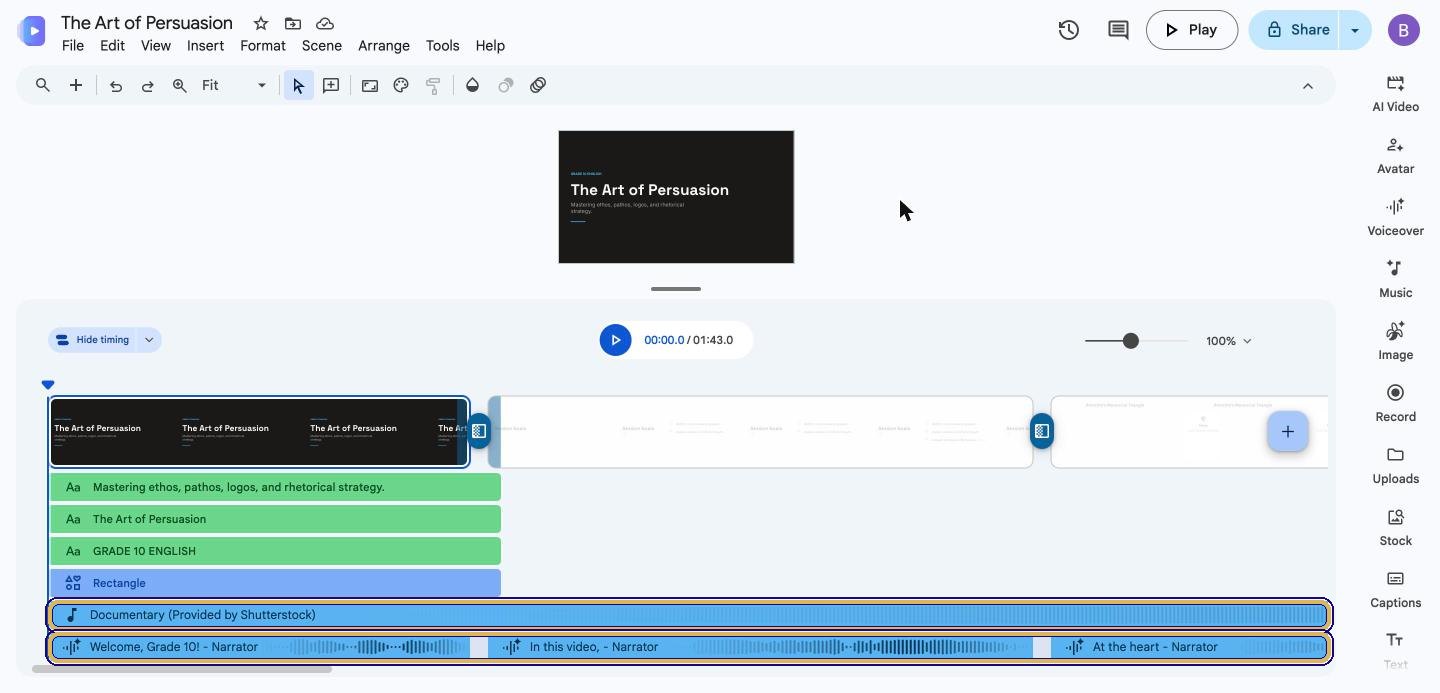Play the timeline preview
The image size is (1440, 693).
[615, 340]
